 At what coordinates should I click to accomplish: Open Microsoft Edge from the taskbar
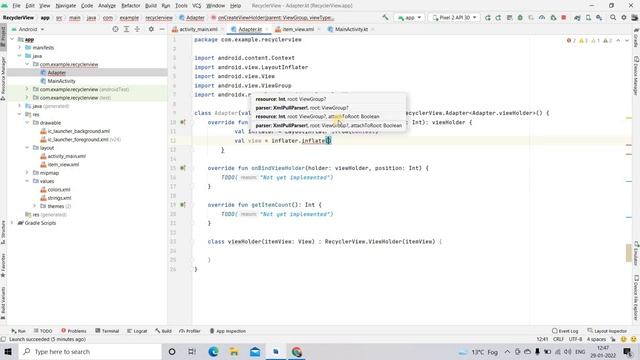pyautogui.click(x=213, y=351)
